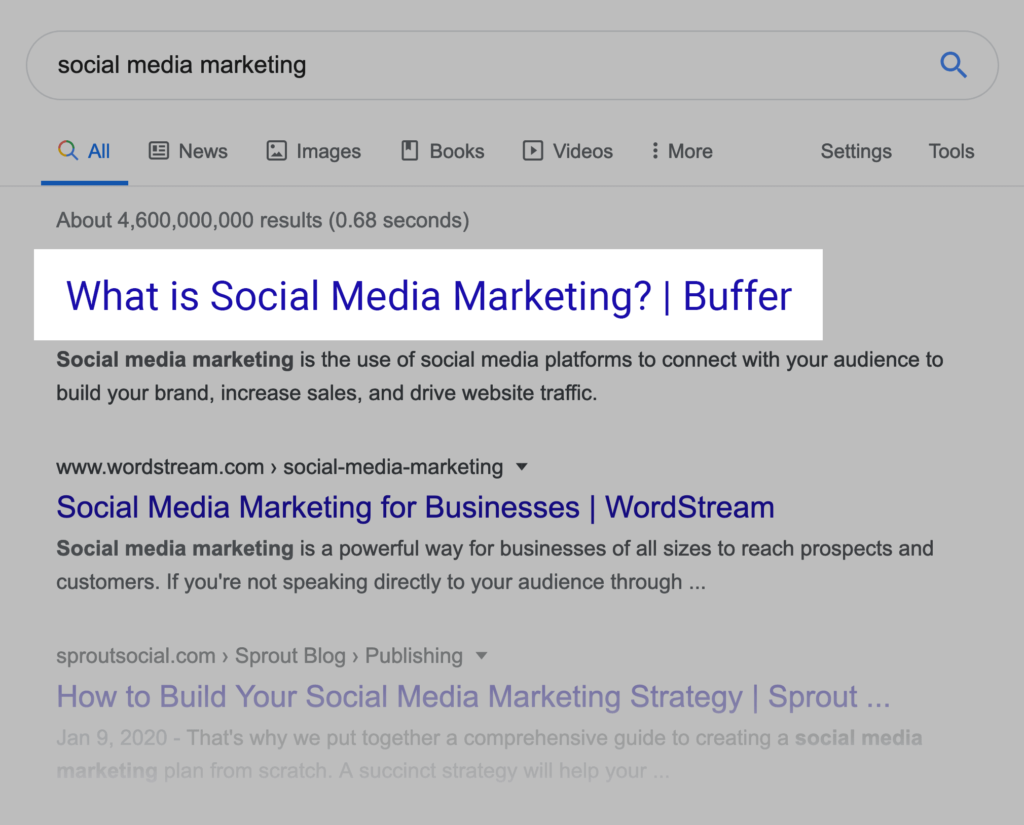1024x825 pixels.
Task: Open the search Tools options
Action: pyautogui.click(x=951, y=152)
